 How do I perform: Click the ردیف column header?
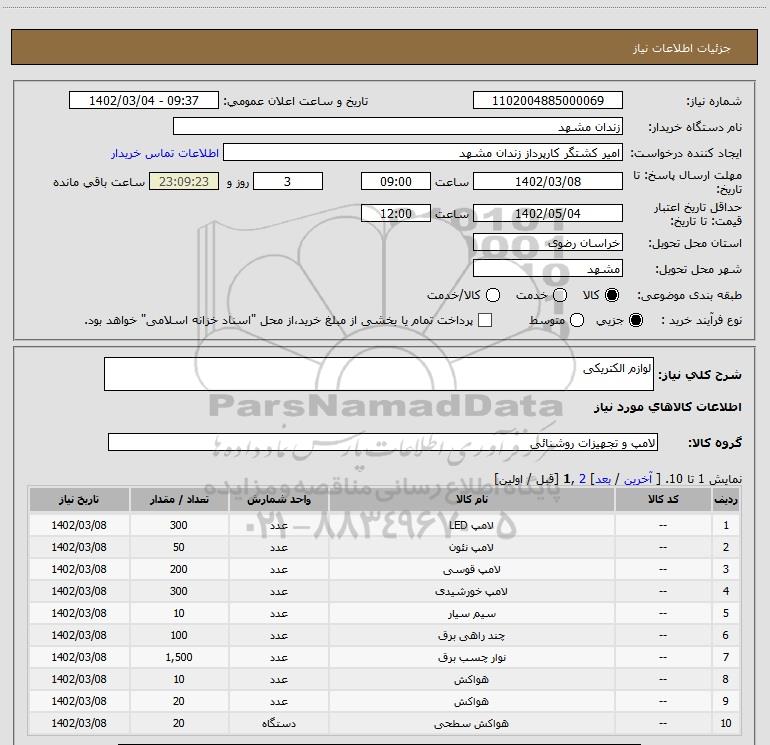coord(726,499)
